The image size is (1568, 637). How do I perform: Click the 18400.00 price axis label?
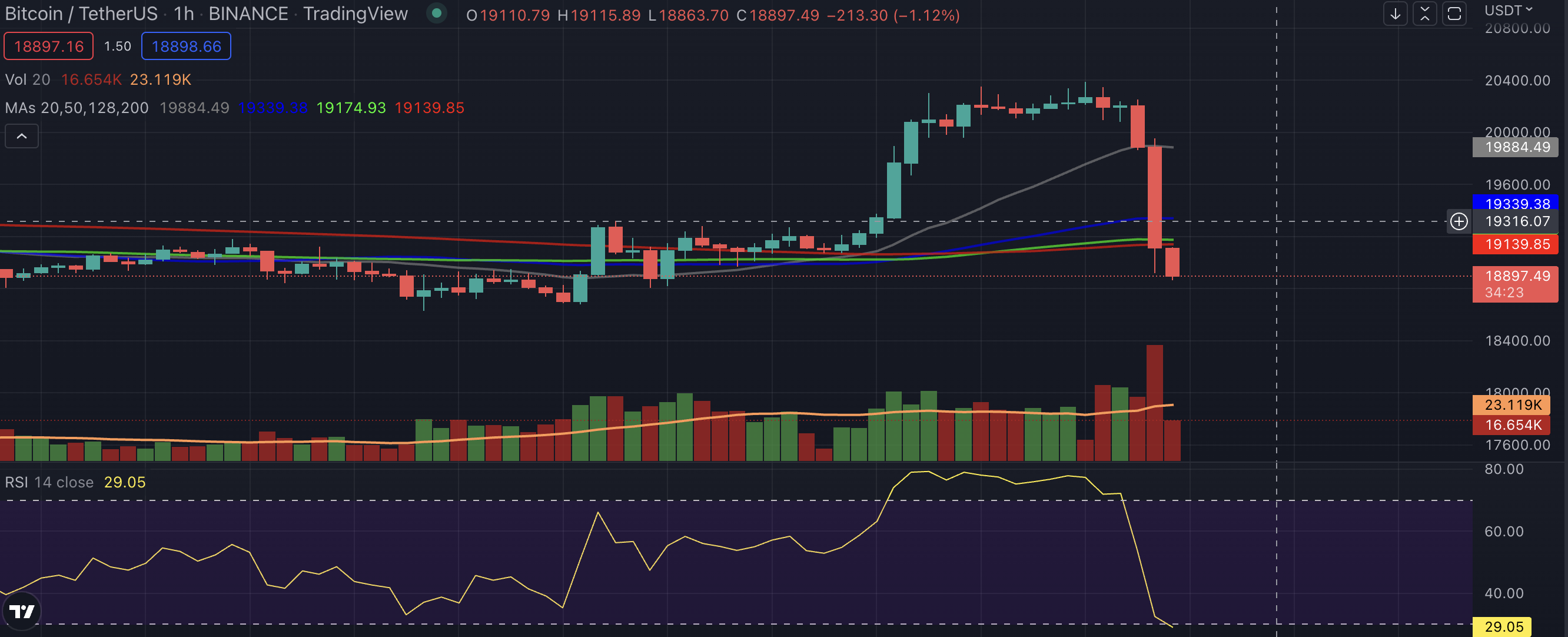pyautogui.click(x=1517, y=340)
